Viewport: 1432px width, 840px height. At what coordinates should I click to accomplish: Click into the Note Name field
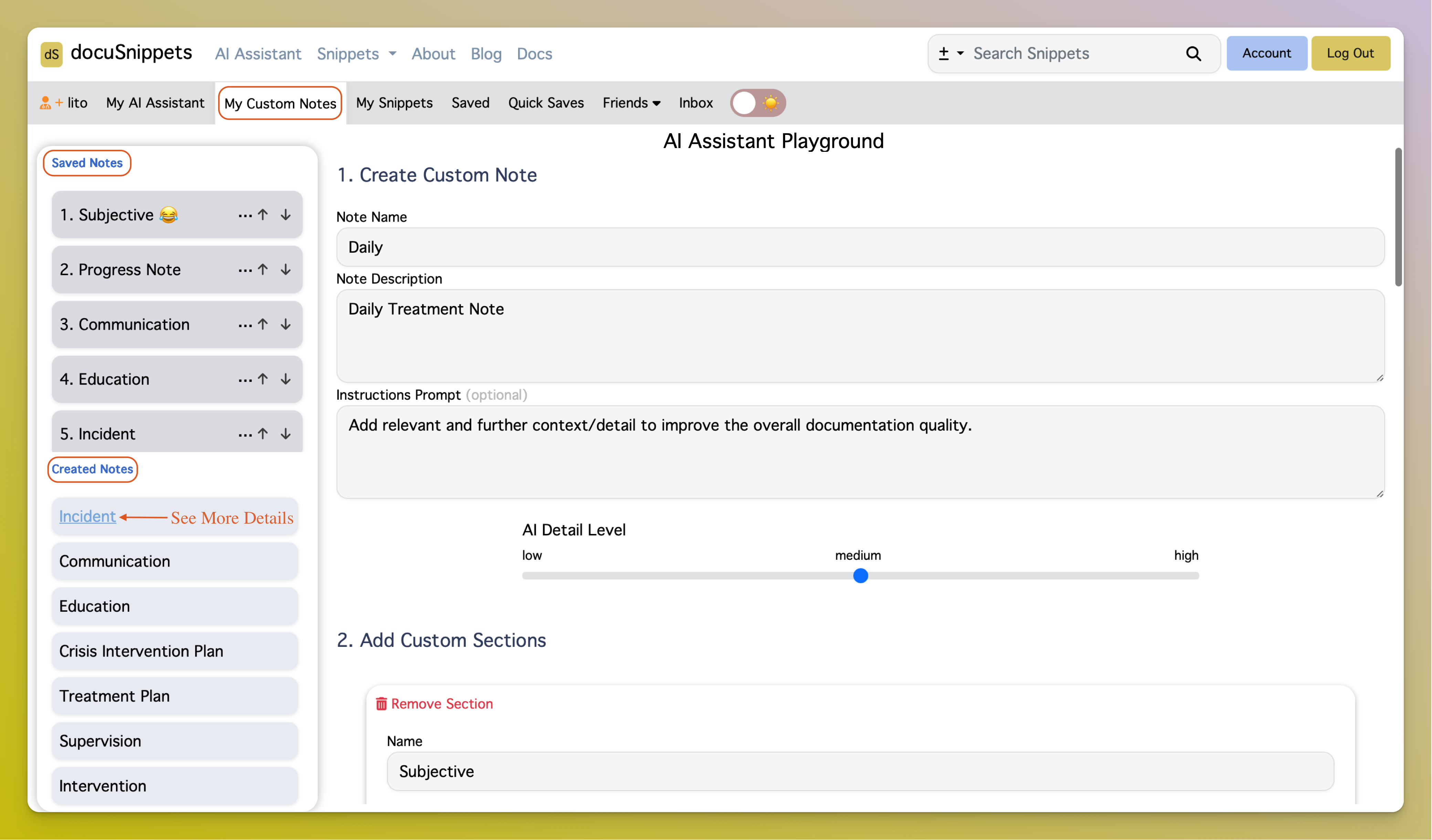(860, 247)
